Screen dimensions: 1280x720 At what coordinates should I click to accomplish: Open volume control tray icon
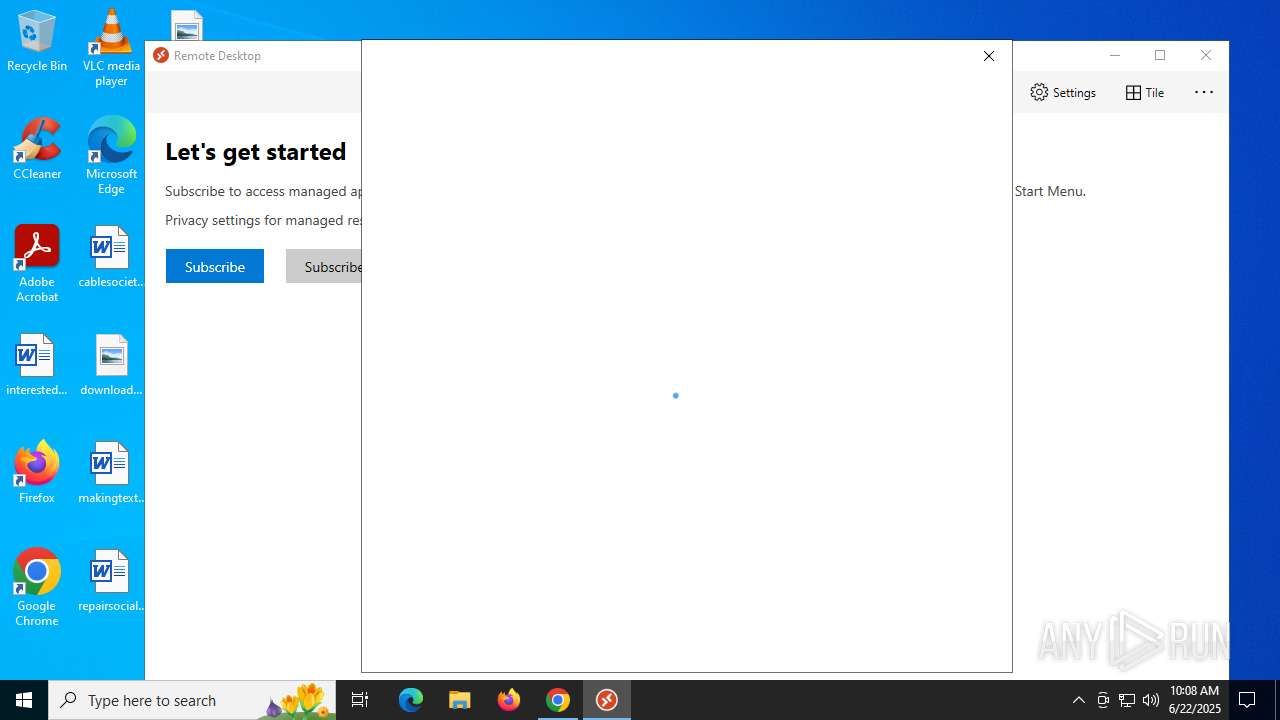click(1151, 700)
